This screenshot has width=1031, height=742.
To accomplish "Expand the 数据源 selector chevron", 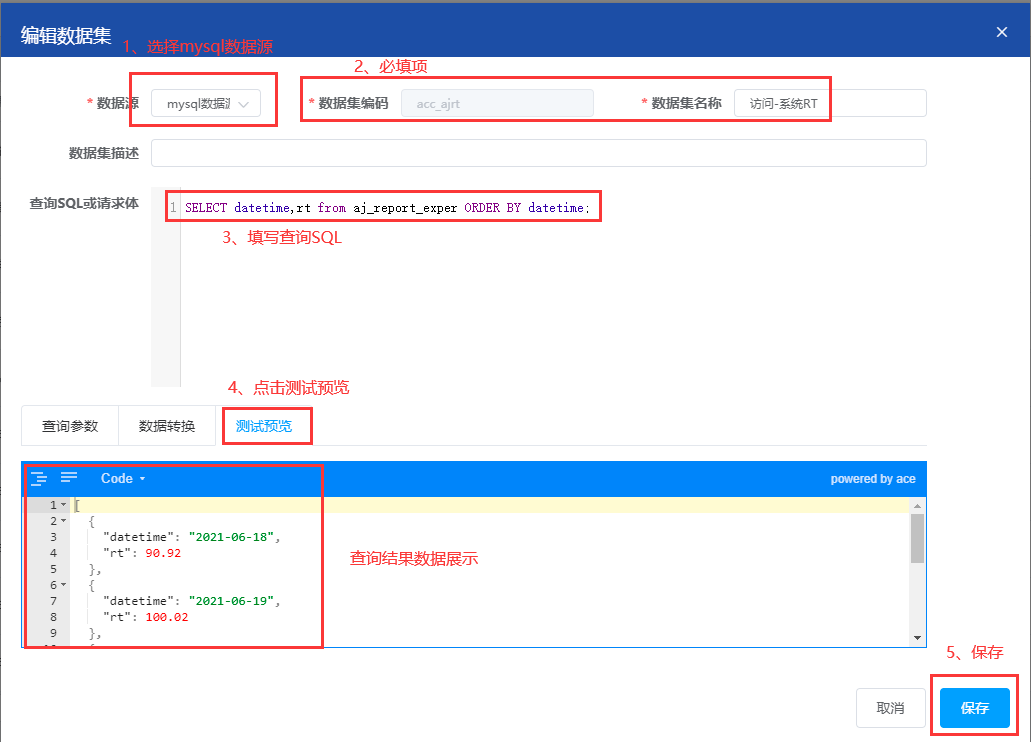I will (243, 102).
